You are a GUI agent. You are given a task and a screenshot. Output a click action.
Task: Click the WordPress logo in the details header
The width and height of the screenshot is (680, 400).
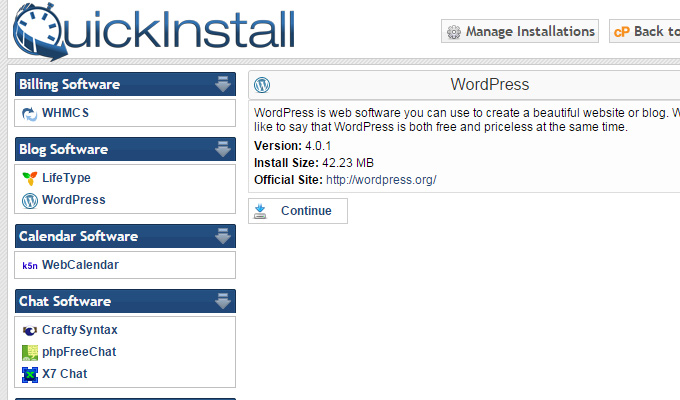point(262,85)
